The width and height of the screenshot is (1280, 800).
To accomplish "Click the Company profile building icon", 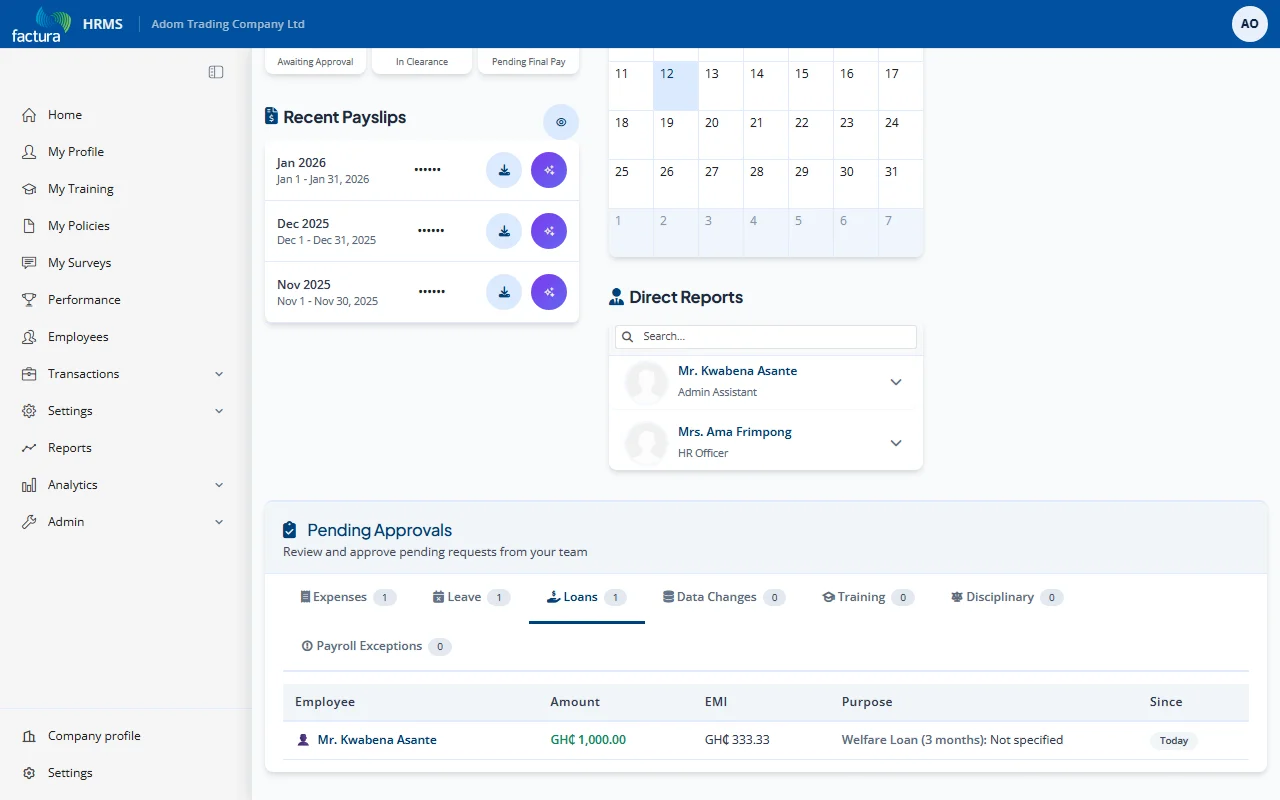I will tap(29, 736).
